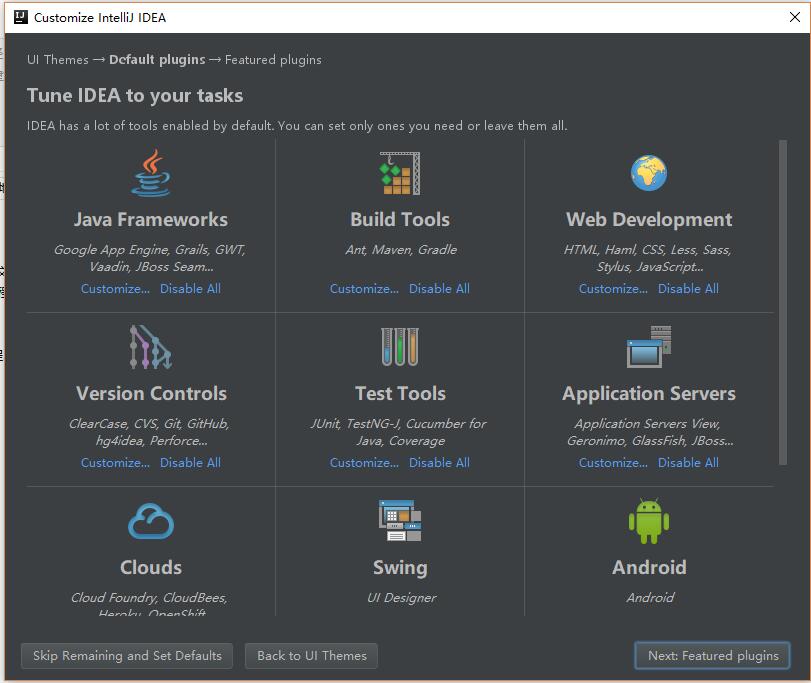Click the 'Ant, Maven, Gradle' description
This screenshot has width=811, height=683.
pyautogui.click(x=401, y=250)
